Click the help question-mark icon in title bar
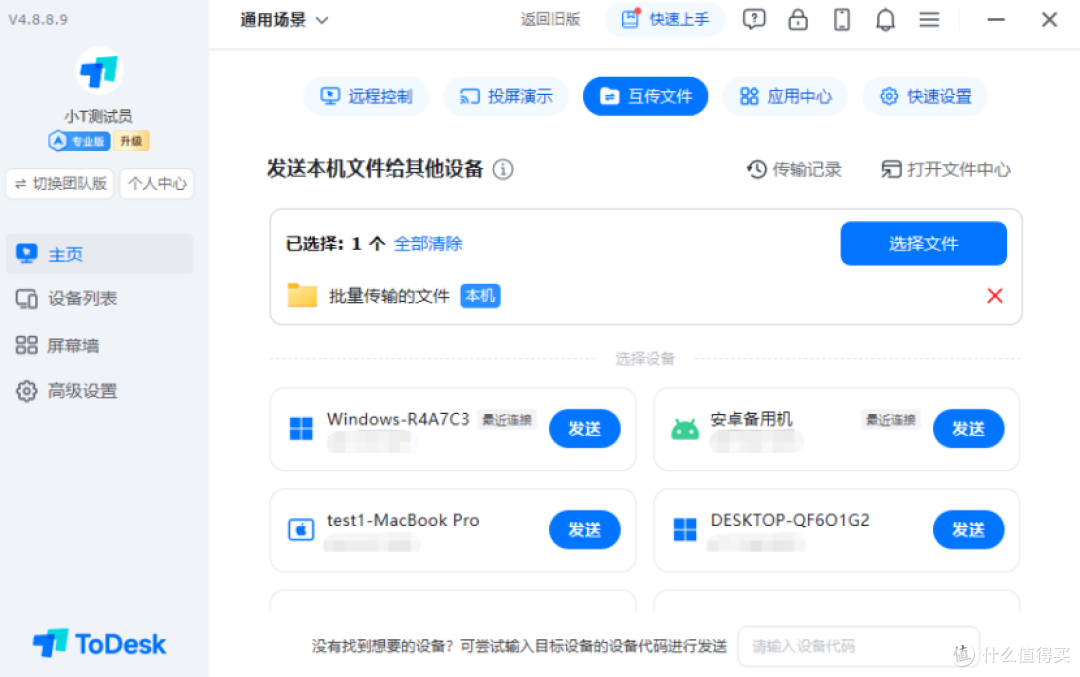 point(754,19)
